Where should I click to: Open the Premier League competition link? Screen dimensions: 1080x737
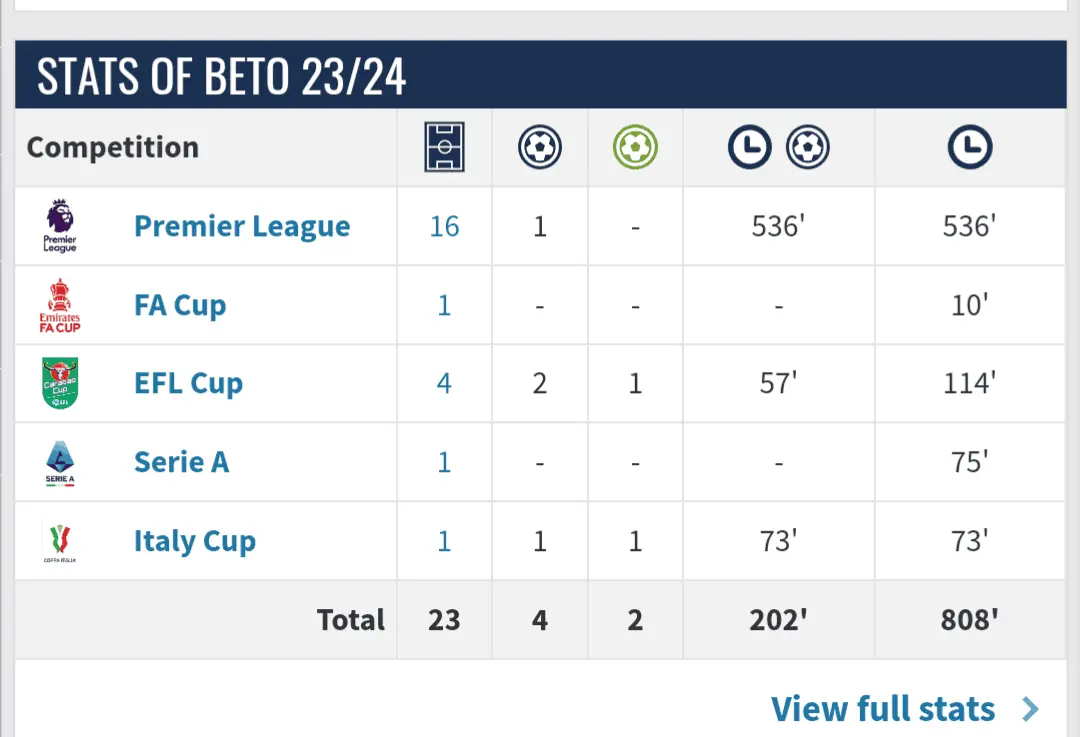click(x=242, y=226)
